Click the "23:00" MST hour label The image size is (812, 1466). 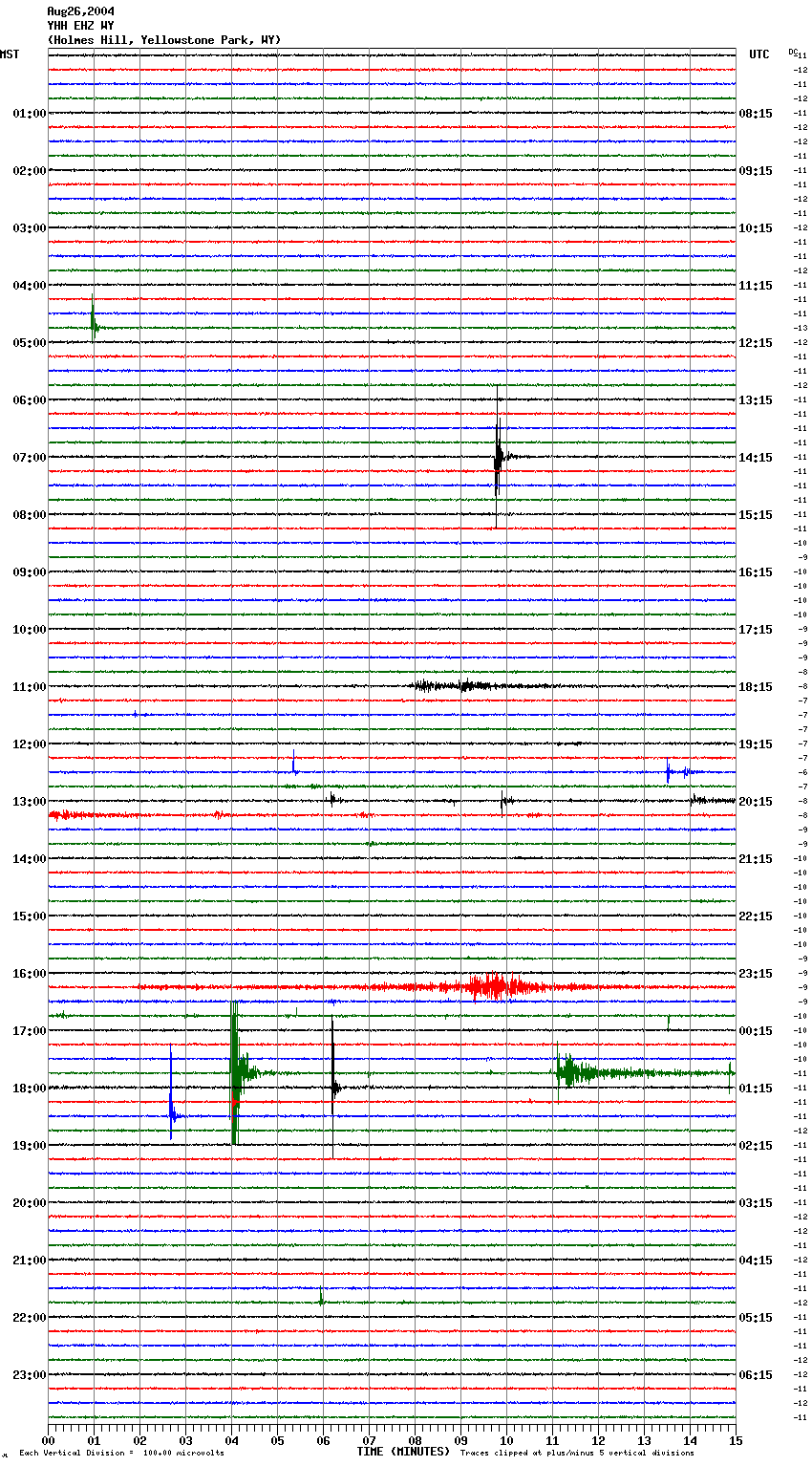point(30,1375)
